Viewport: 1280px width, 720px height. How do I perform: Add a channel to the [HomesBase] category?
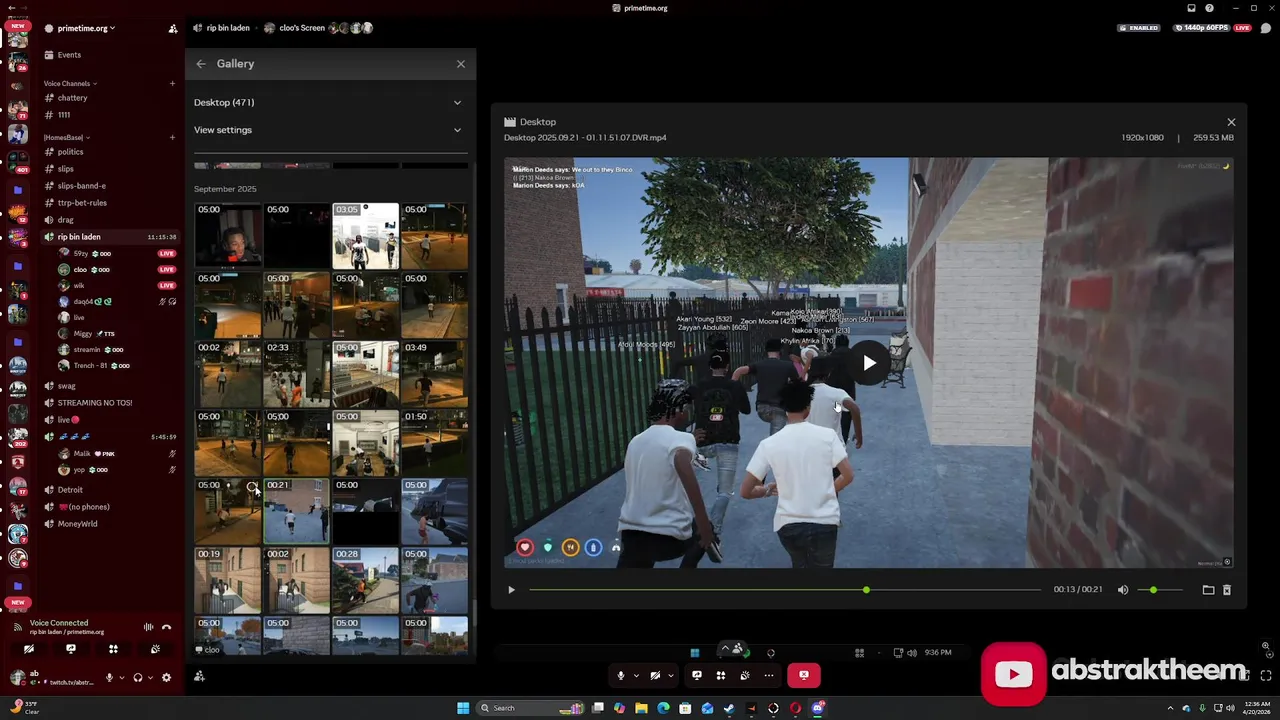[172, 137]
